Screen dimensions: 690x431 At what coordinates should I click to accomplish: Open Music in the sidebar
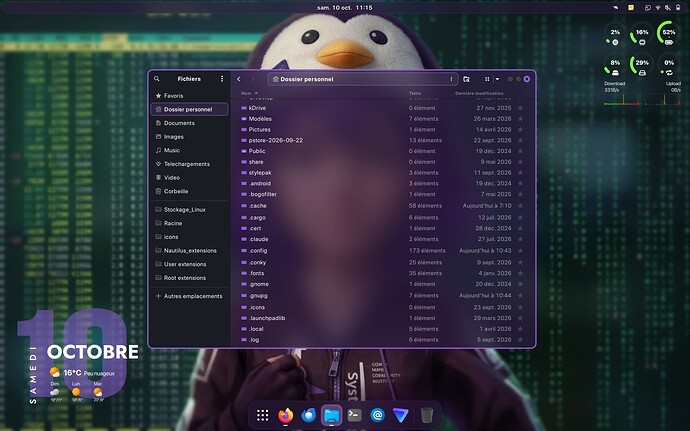[x=190, y=150]
